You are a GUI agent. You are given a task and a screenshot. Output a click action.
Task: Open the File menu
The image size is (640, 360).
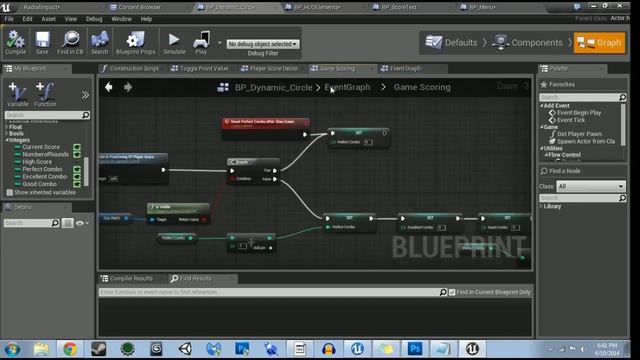(x=9, y=19)
